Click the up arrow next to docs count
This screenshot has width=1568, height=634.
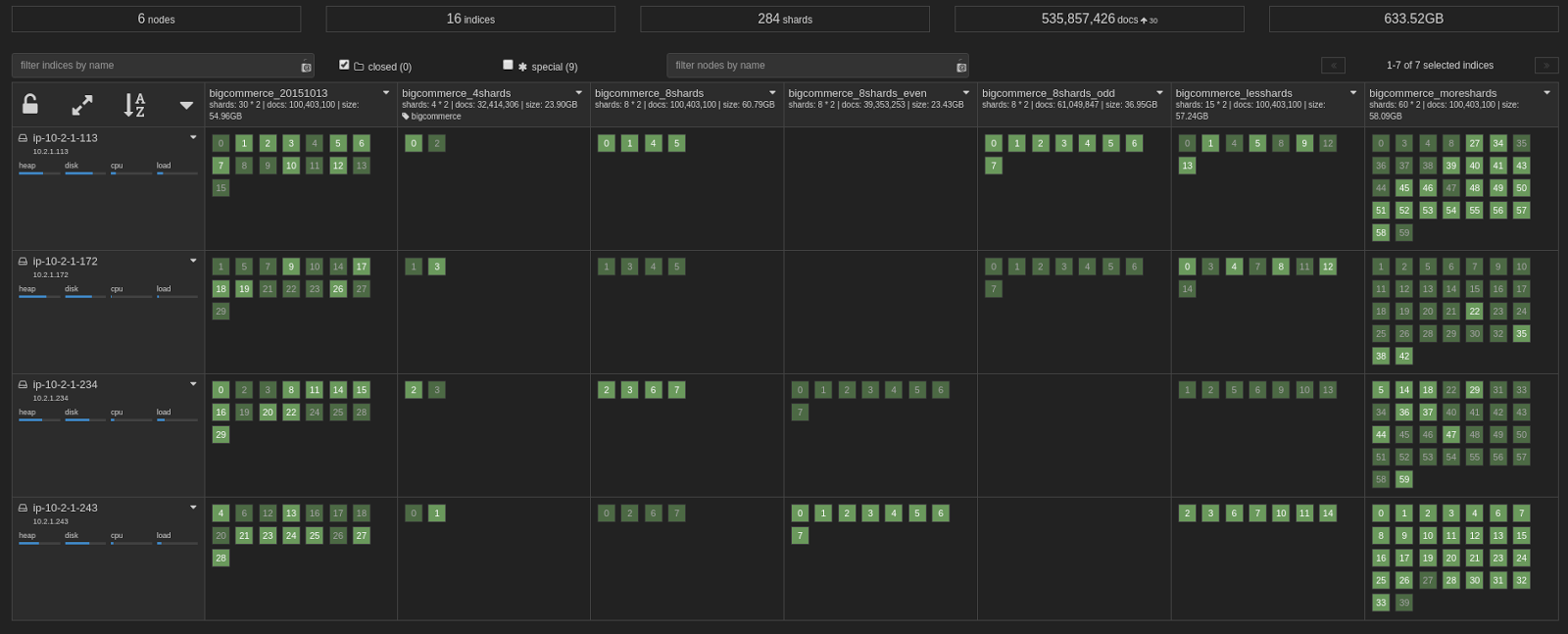pyautogui.click(x=1144, y=20)
